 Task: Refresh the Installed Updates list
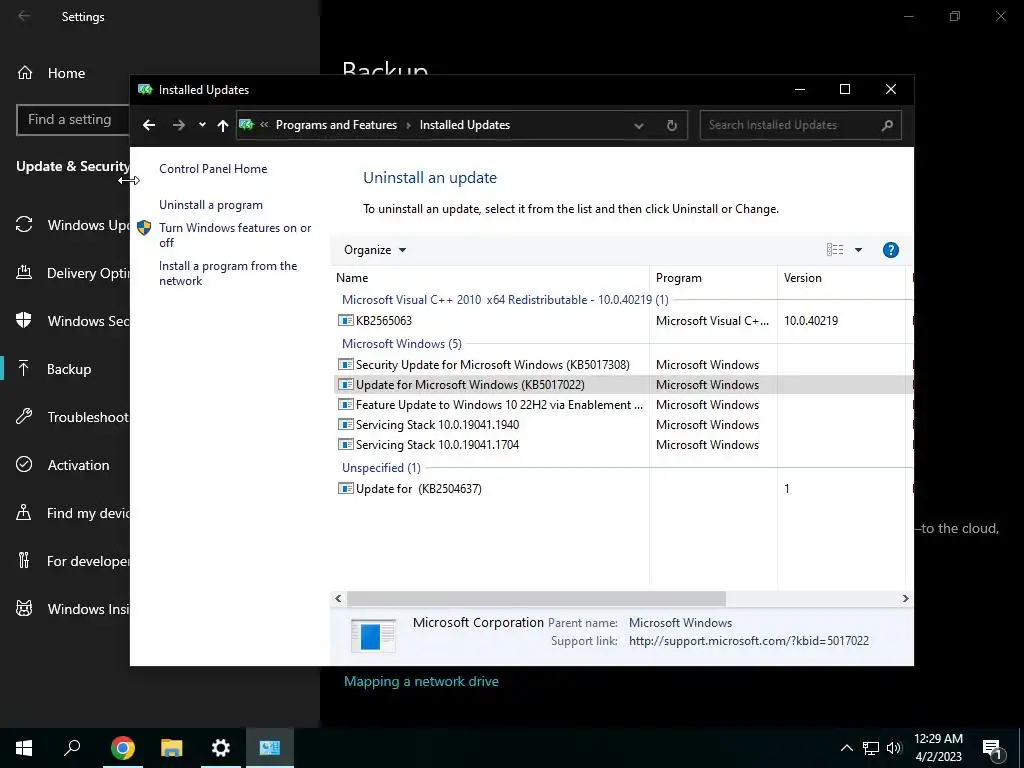click(x=671, y=125)
